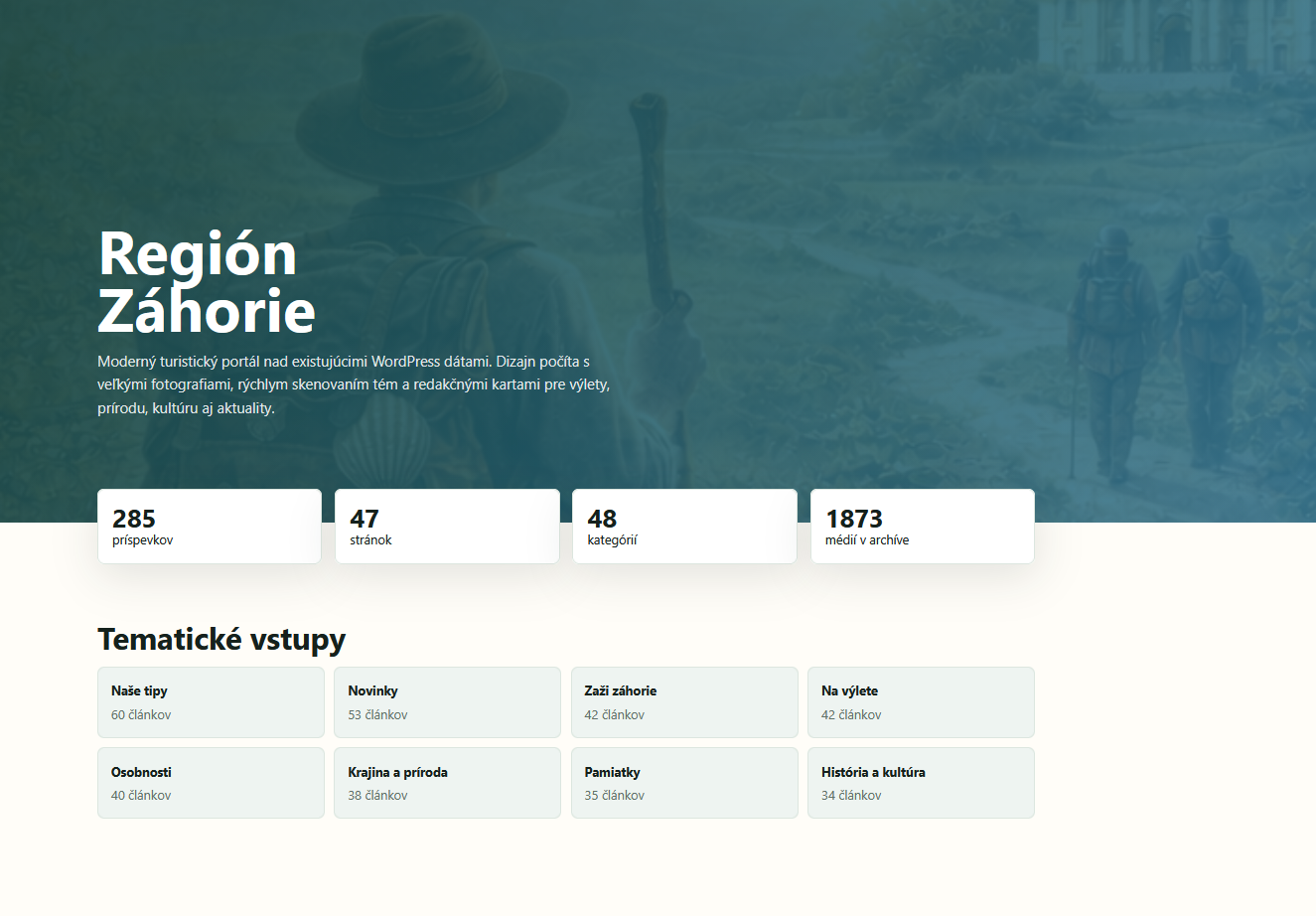Viewport: 1316px width, 916px height.
Task: Click the Tematické vstupy section heading
Action: [x=221, y=639]
